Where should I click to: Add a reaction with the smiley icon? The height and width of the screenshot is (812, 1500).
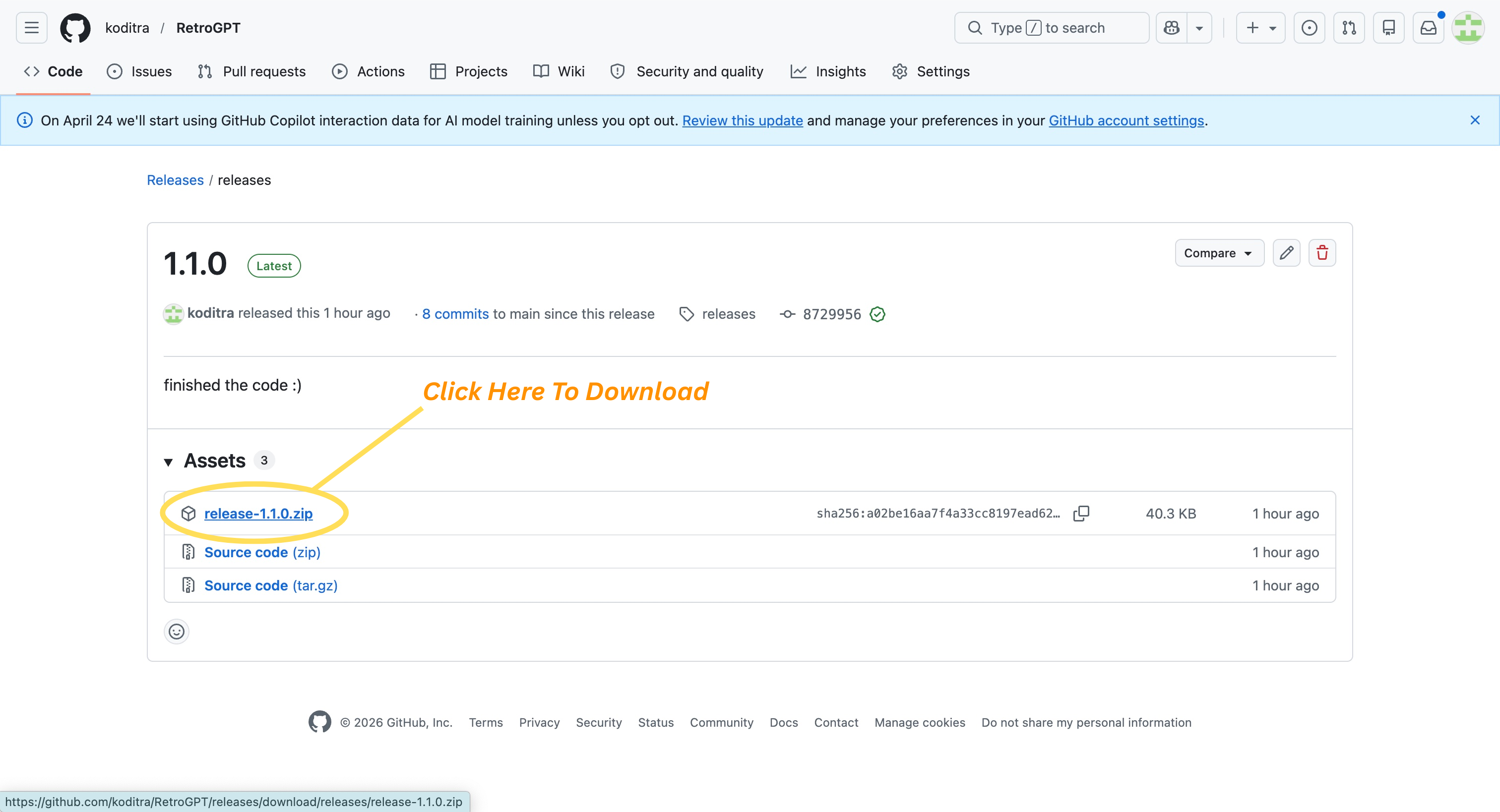177,631
